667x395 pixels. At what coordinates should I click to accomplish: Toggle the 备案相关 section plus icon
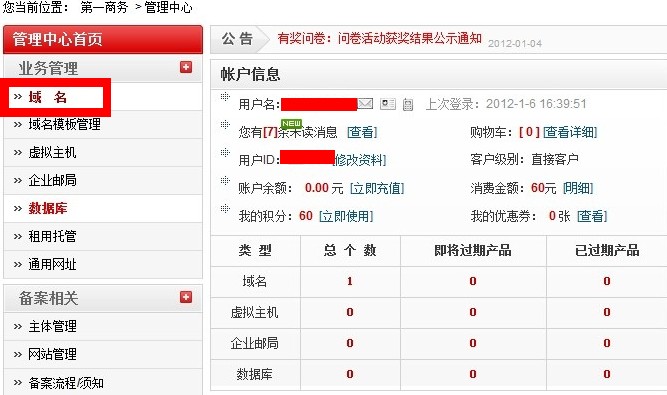click(186, 297)
